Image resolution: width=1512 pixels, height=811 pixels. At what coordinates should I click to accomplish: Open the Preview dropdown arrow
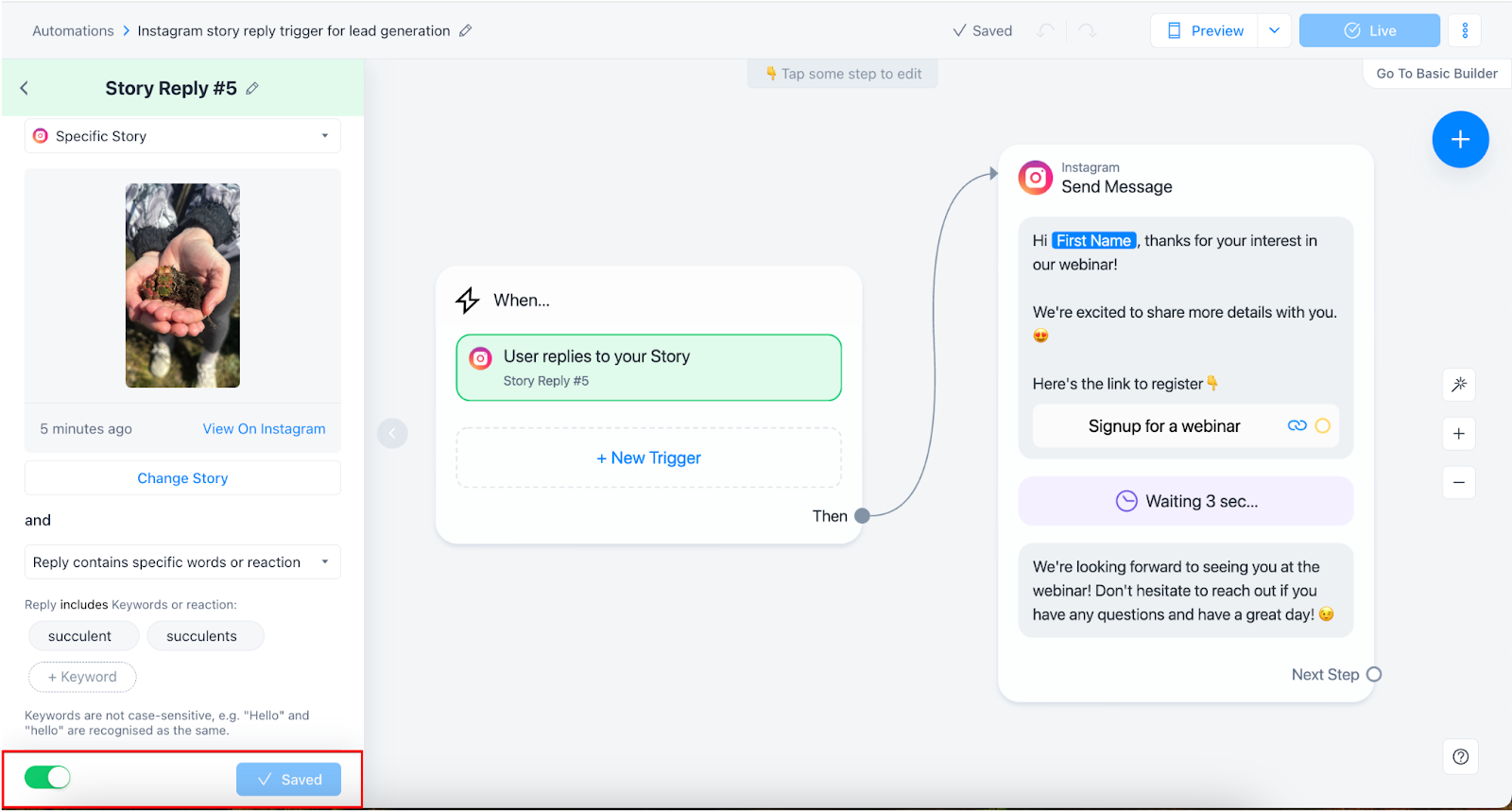point(1274,31)
